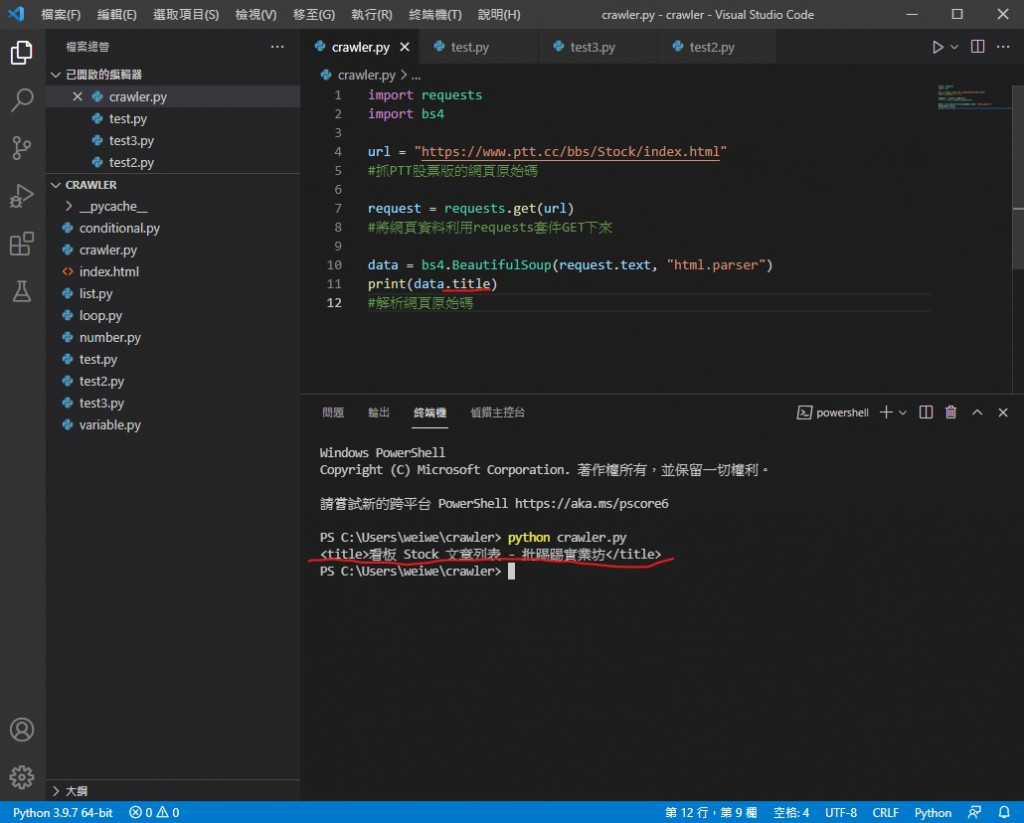Switch to the test2.py editor tab
1024x823 pixels.
click(717, 47)
